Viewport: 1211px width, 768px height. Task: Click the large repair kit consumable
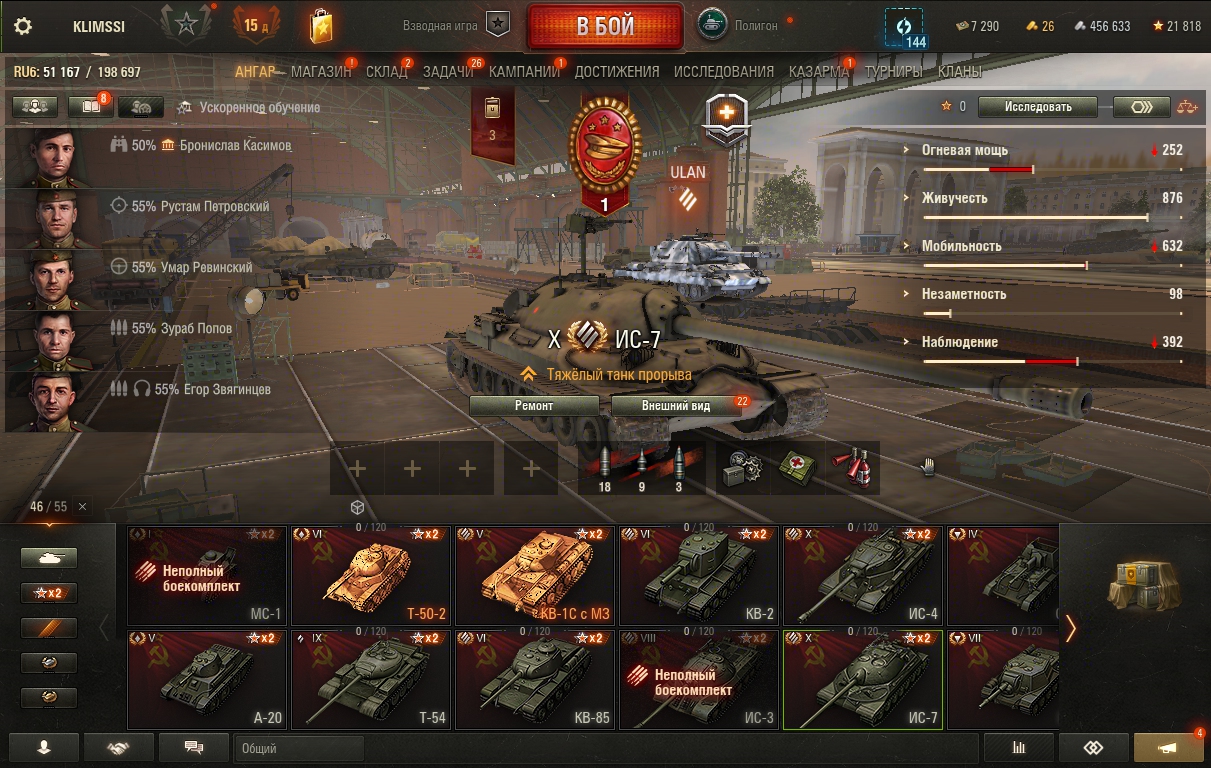pyautogui.click(x=745, y=468)
